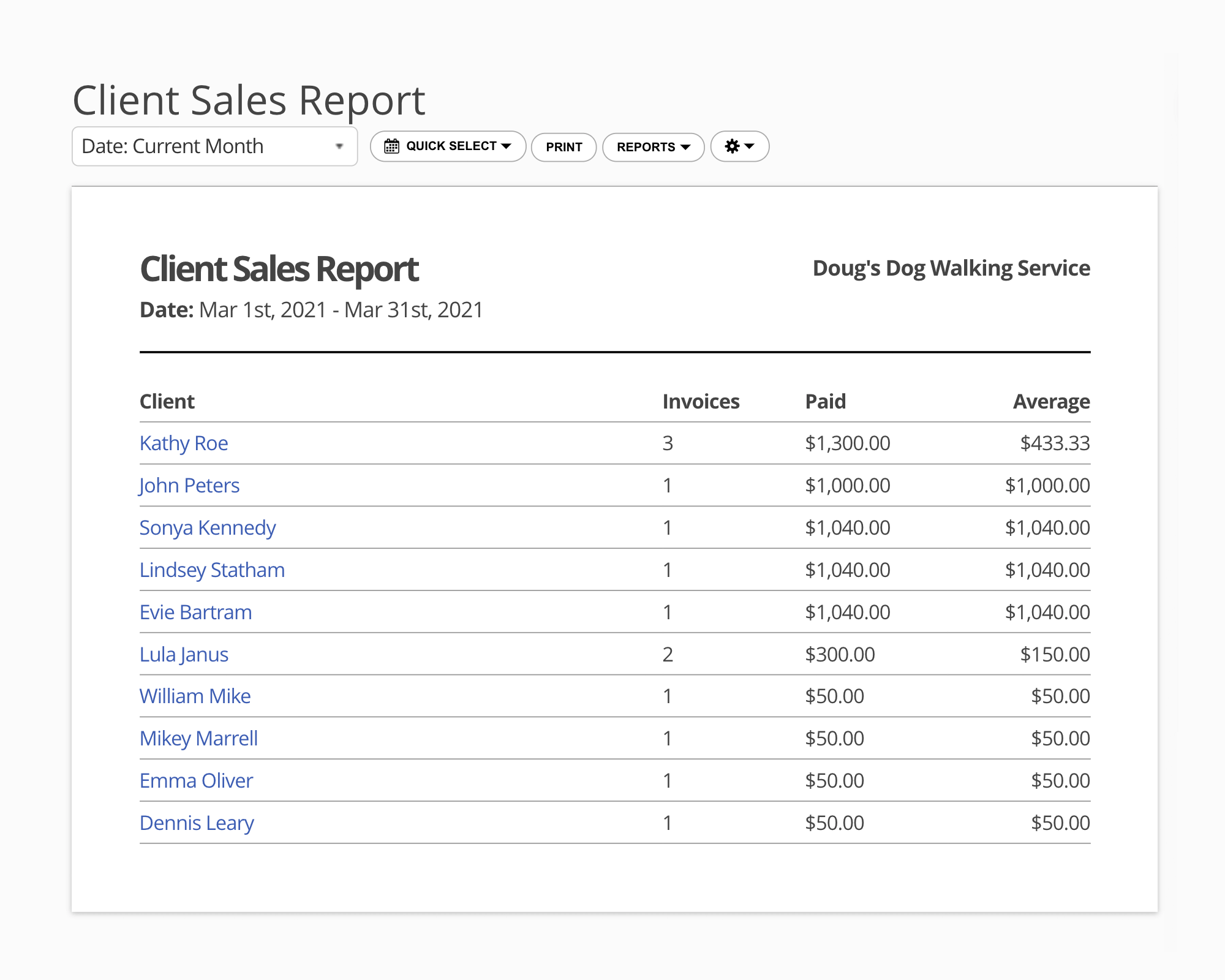Click the Average column header
Viewport: 1225px width, 980px height.
[1051, 401]
